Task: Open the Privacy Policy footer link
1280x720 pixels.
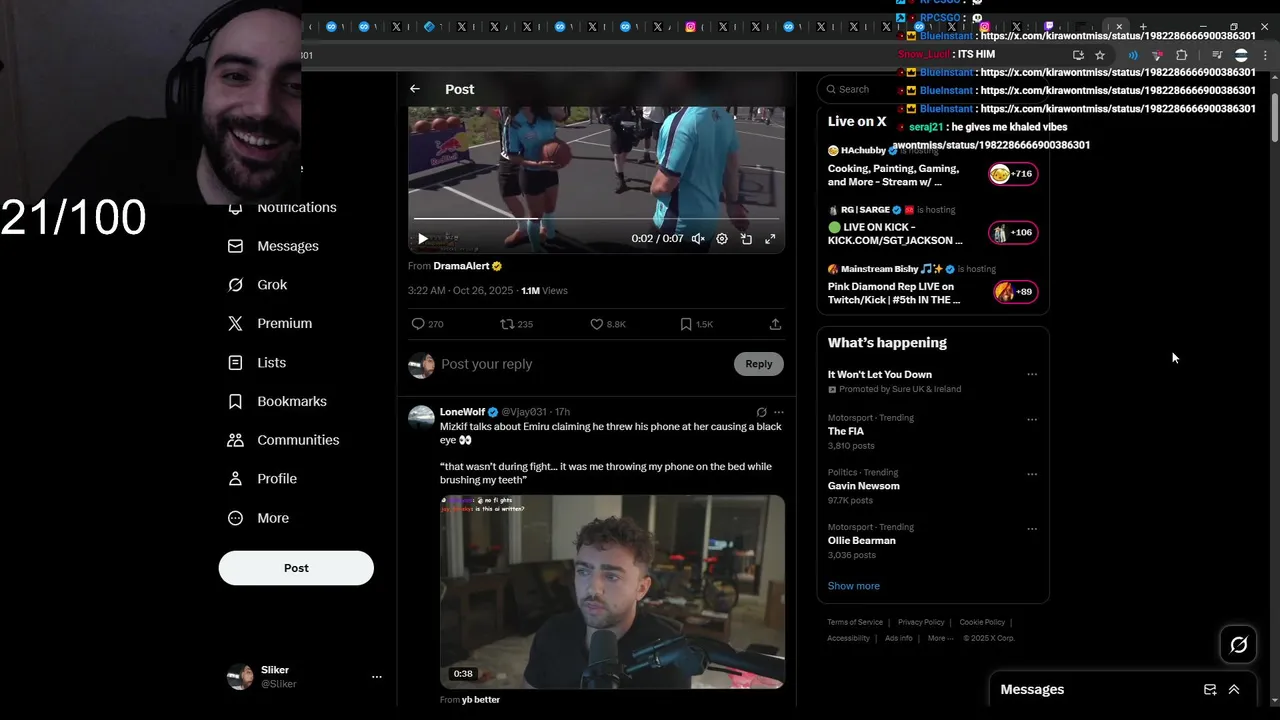Action: (921, 622)
